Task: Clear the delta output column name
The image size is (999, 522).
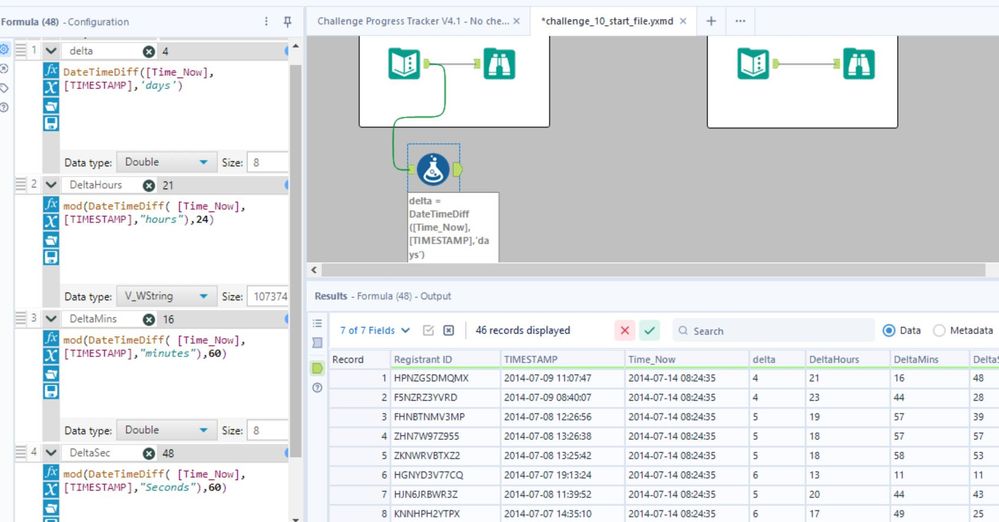Action: click(149, 51)
